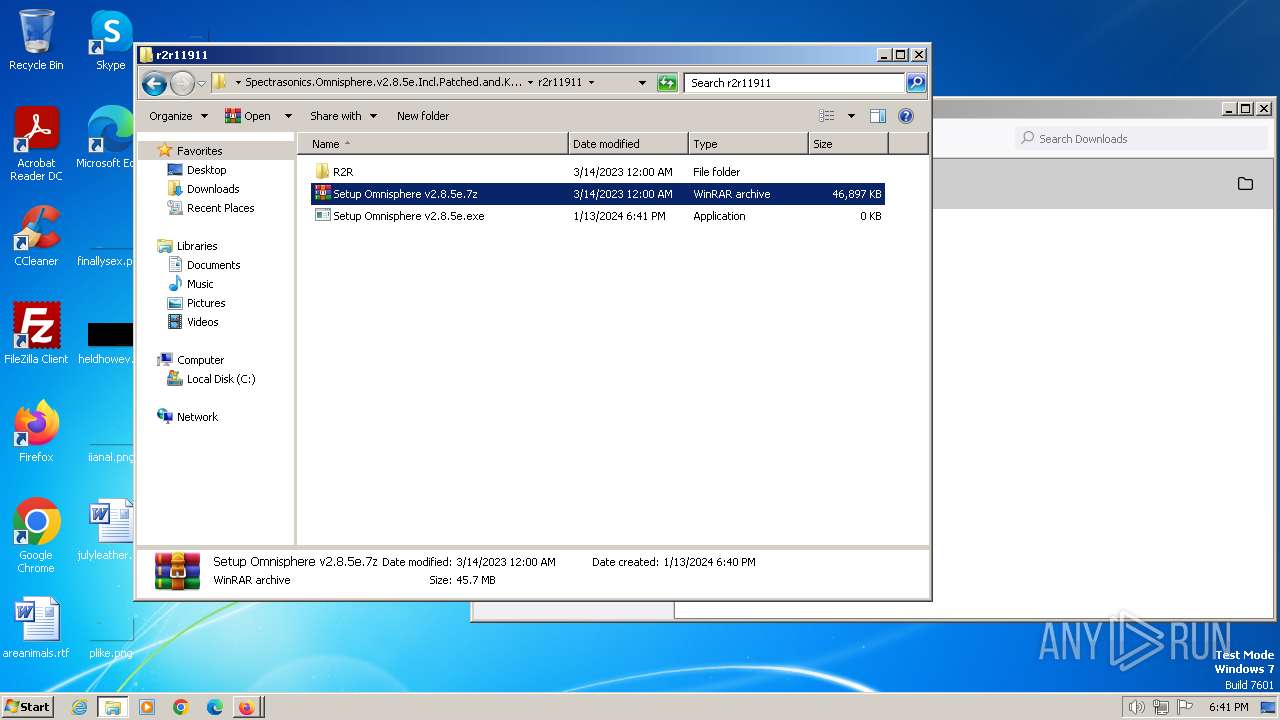
Task: Expand the Open button dropdown arrow
Action: tap(288, 116)
